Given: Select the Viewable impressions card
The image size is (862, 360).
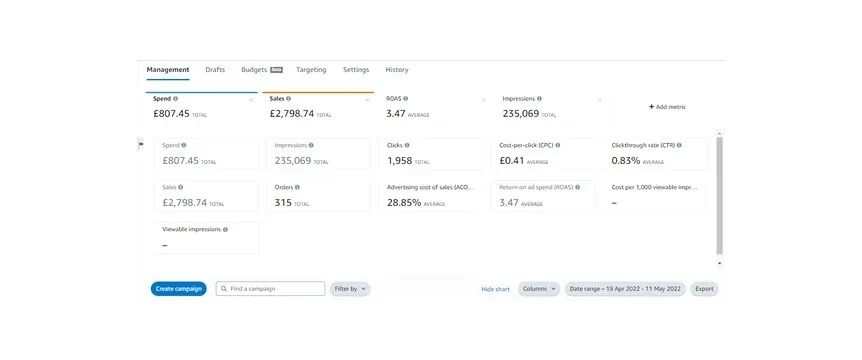Looking at the screenshot, I should pos(206,238).
